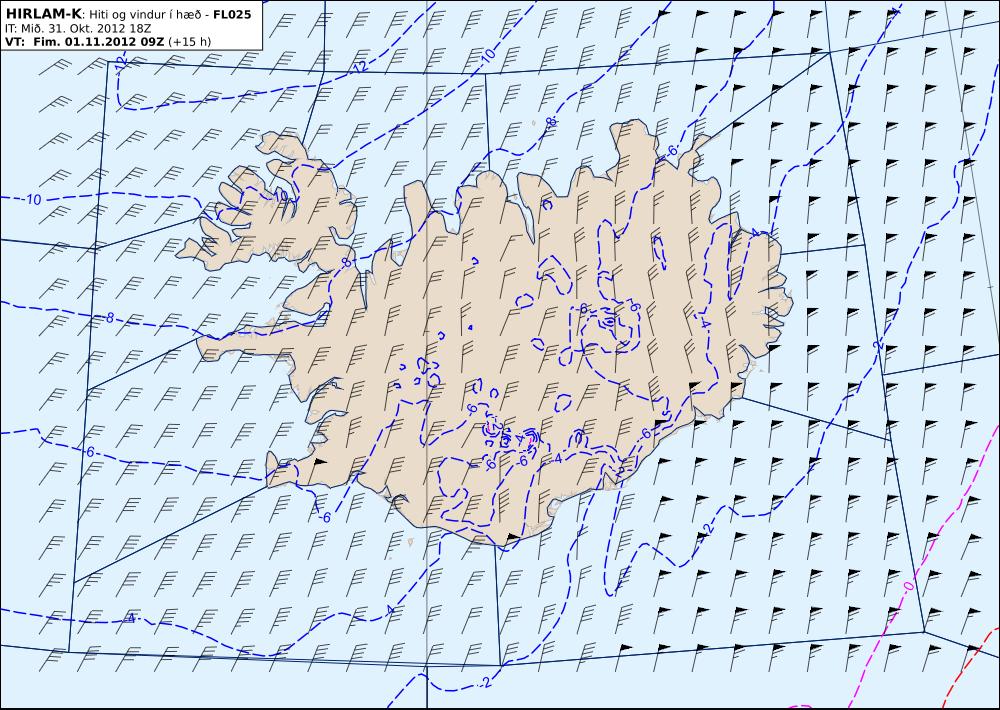Viewport: 1000px width, 710px height.
Task: Click the -10 contour label over the Westfjords peninsula
Action: (281, 194)
